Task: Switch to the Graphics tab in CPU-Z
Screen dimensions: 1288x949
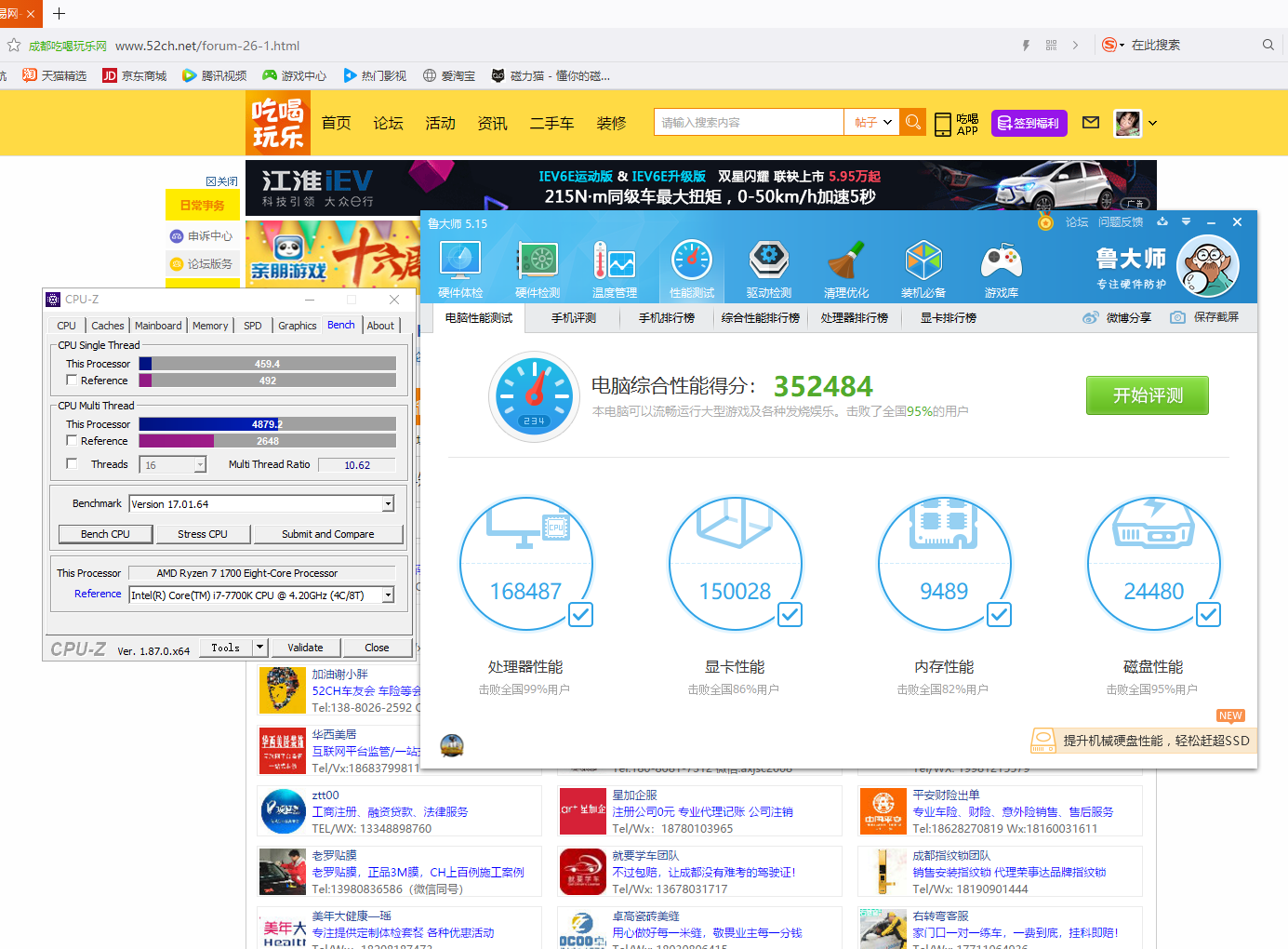Action: pos(298,326)
